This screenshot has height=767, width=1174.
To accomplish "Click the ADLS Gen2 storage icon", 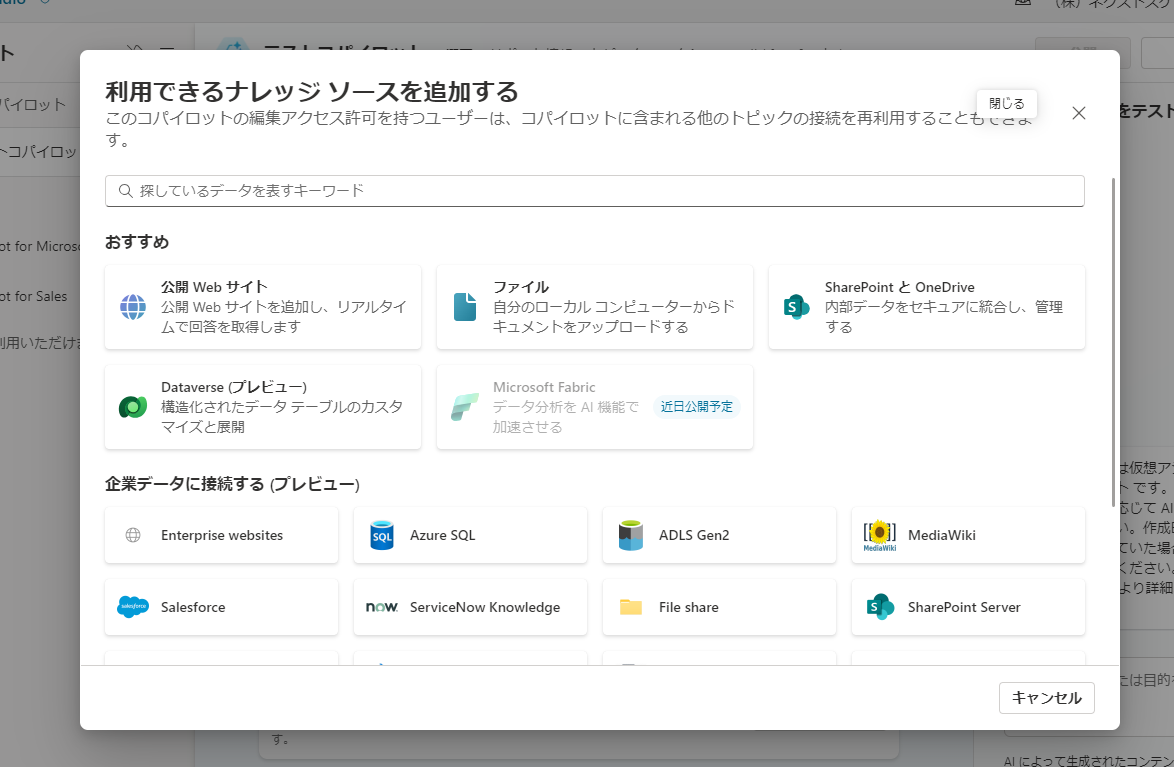I will tap(631, 535).
